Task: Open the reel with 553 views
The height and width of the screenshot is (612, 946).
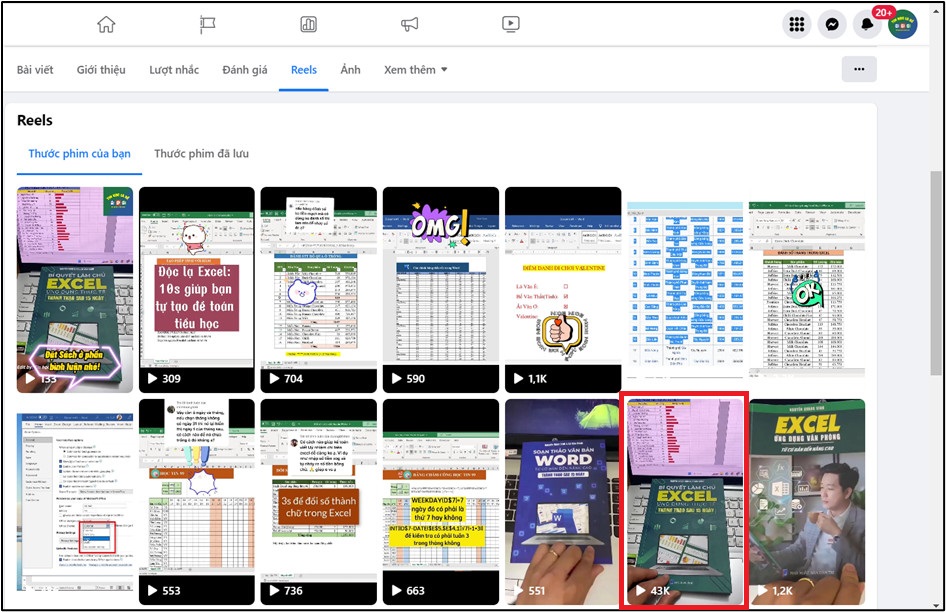Action: (x=197, y=502)
